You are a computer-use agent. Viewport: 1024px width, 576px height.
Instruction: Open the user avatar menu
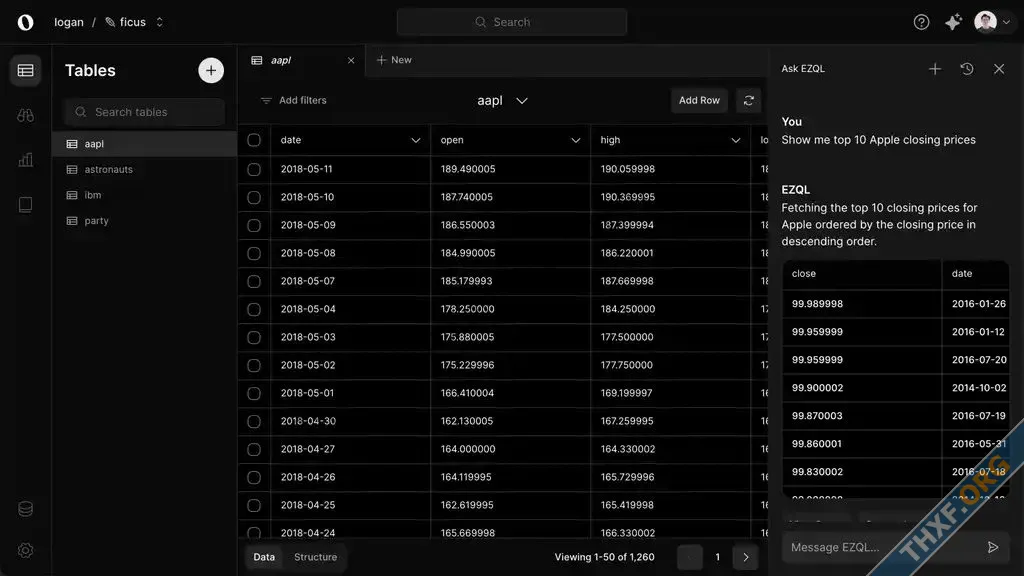click(985, 22)
